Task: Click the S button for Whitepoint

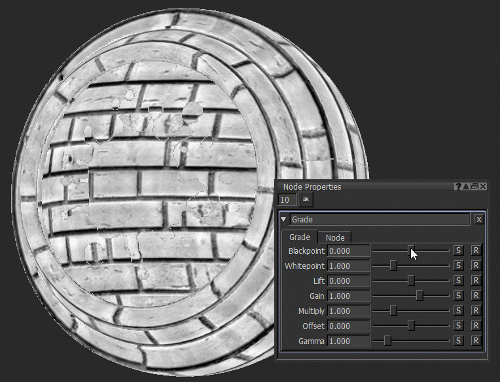Action: click(458, 265)
